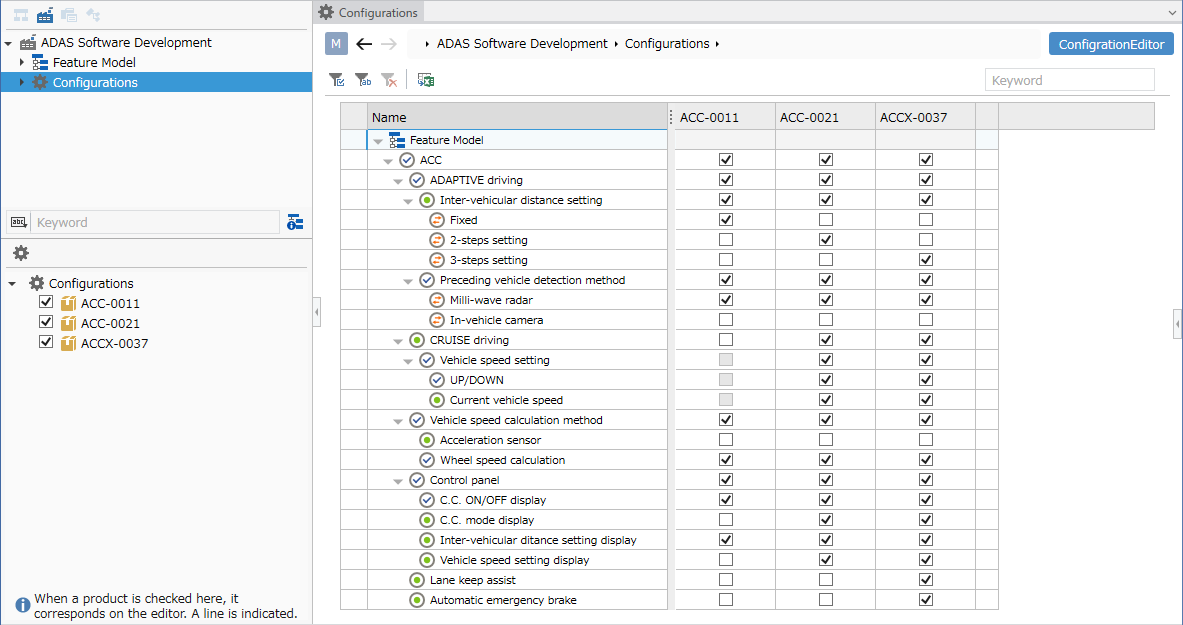Click the Keyword field above the table

pyautogui.click(x=1070, y=80)
